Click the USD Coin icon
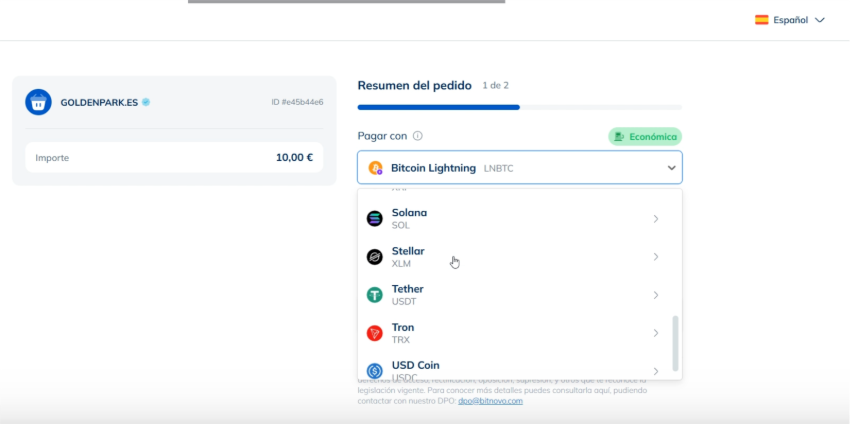The image size is (850, 424). coord(375,371)
